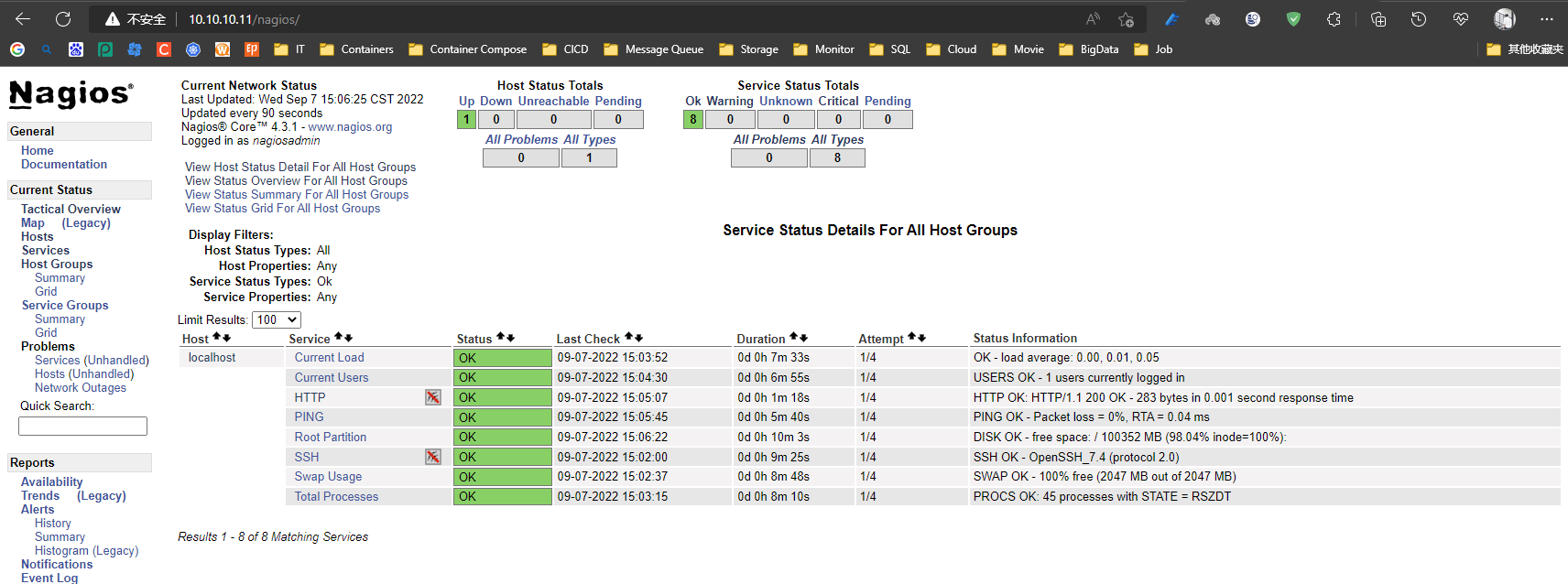
Task: Sort Duration column ascending with up arrow
Action: [794, 338]
